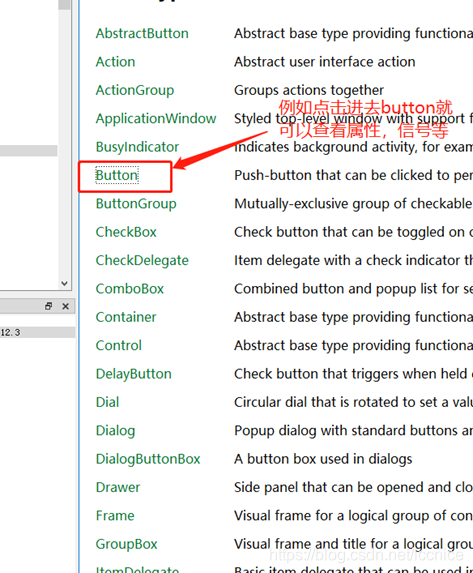Viewport: 473px width, 573px height.
Task: Click the description 'Groups actions together'
Action: point(309,90)
